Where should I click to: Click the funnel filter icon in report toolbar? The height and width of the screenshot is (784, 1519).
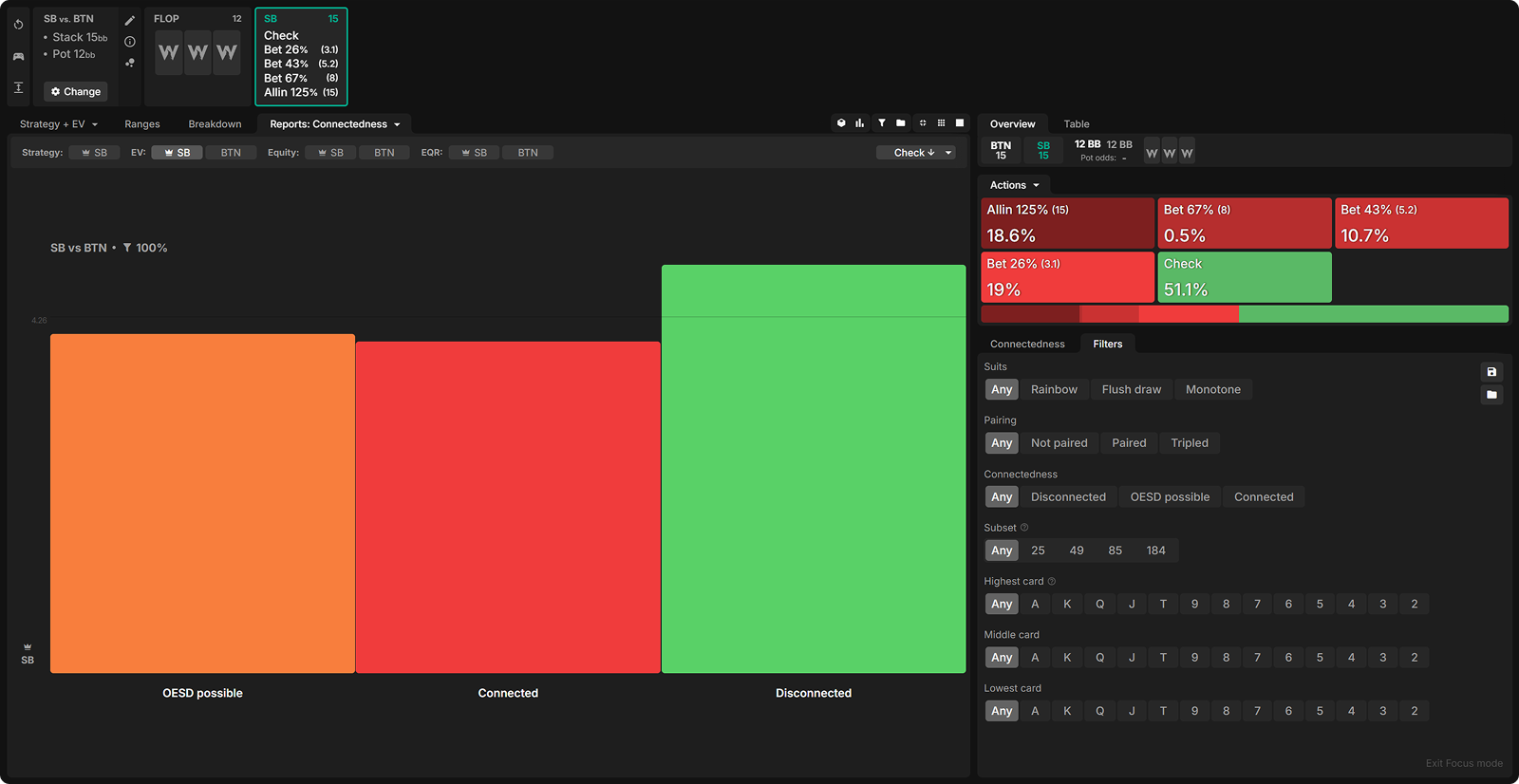[881, 123]
